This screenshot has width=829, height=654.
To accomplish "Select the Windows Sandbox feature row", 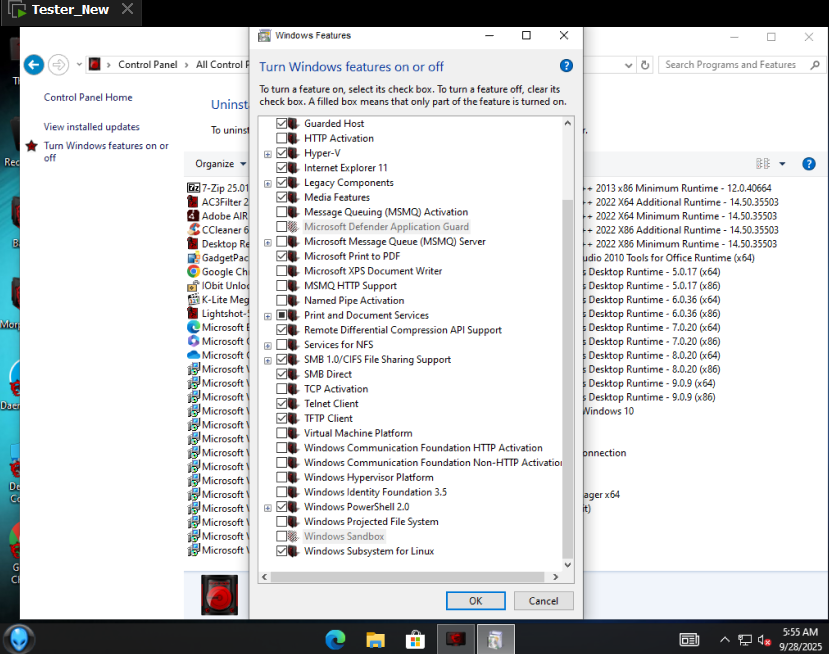I will point(344,536).
